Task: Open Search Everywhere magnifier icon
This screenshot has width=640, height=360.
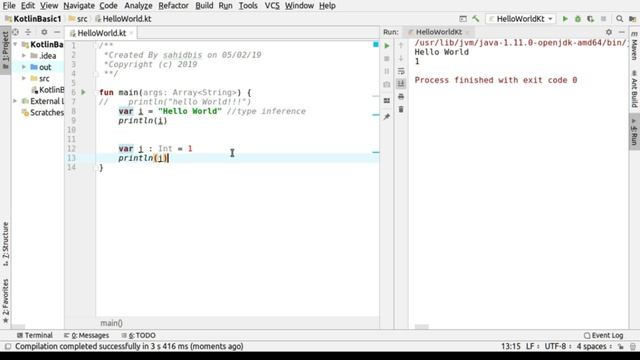Action: [620, 19]
